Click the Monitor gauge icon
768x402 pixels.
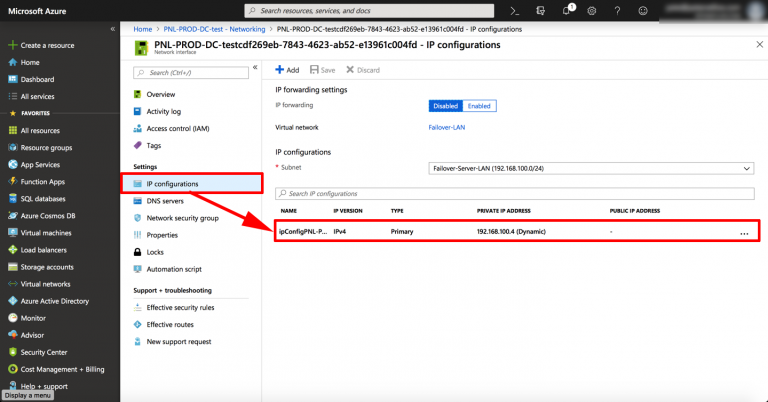(13, 318)
